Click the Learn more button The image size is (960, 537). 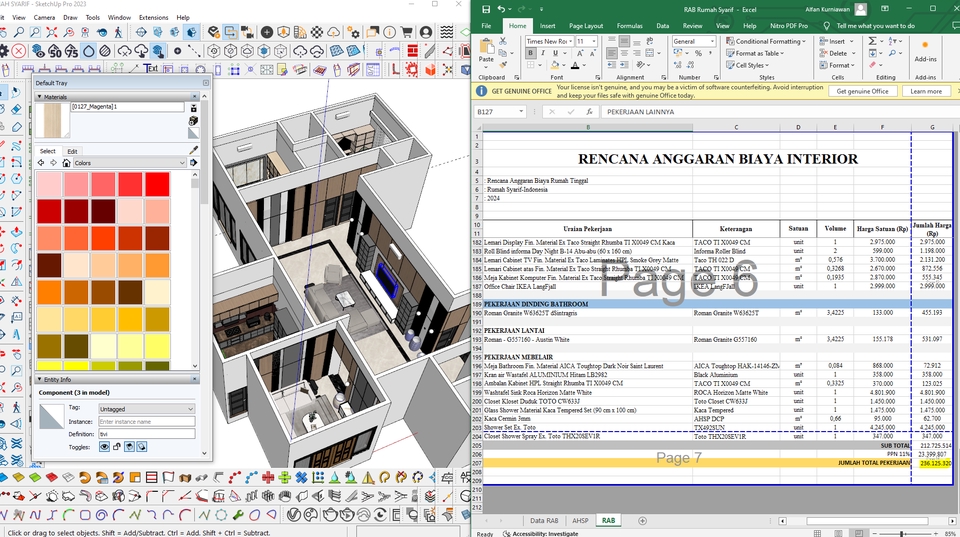pos(926,91)
